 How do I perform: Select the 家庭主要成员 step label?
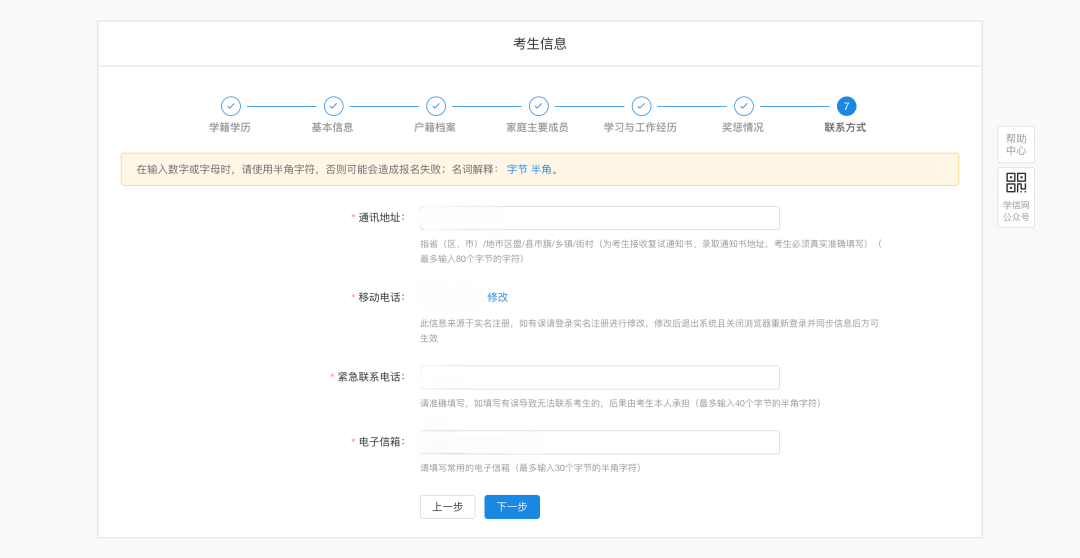[x=537, y=128]
